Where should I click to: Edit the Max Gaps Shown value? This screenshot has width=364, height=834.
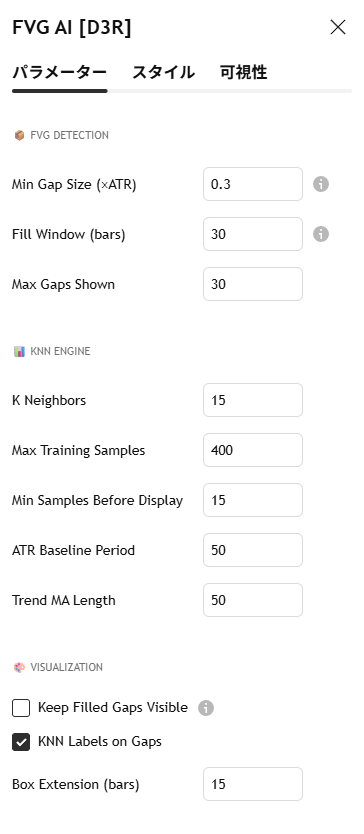pos(253,284)
